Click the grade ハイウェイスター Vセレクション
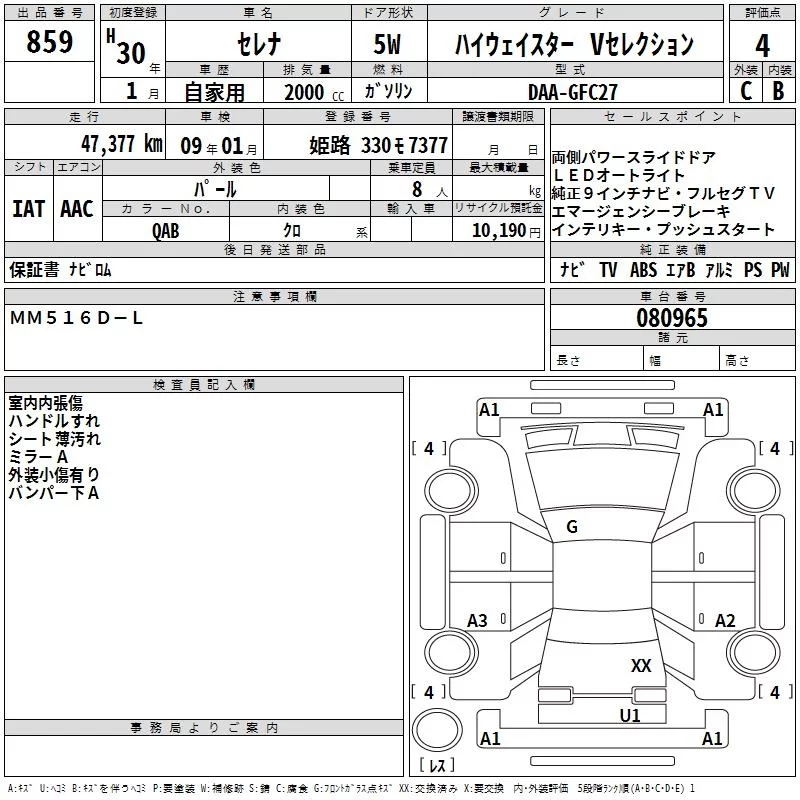The image size is (800, 800). click(574, 44)
